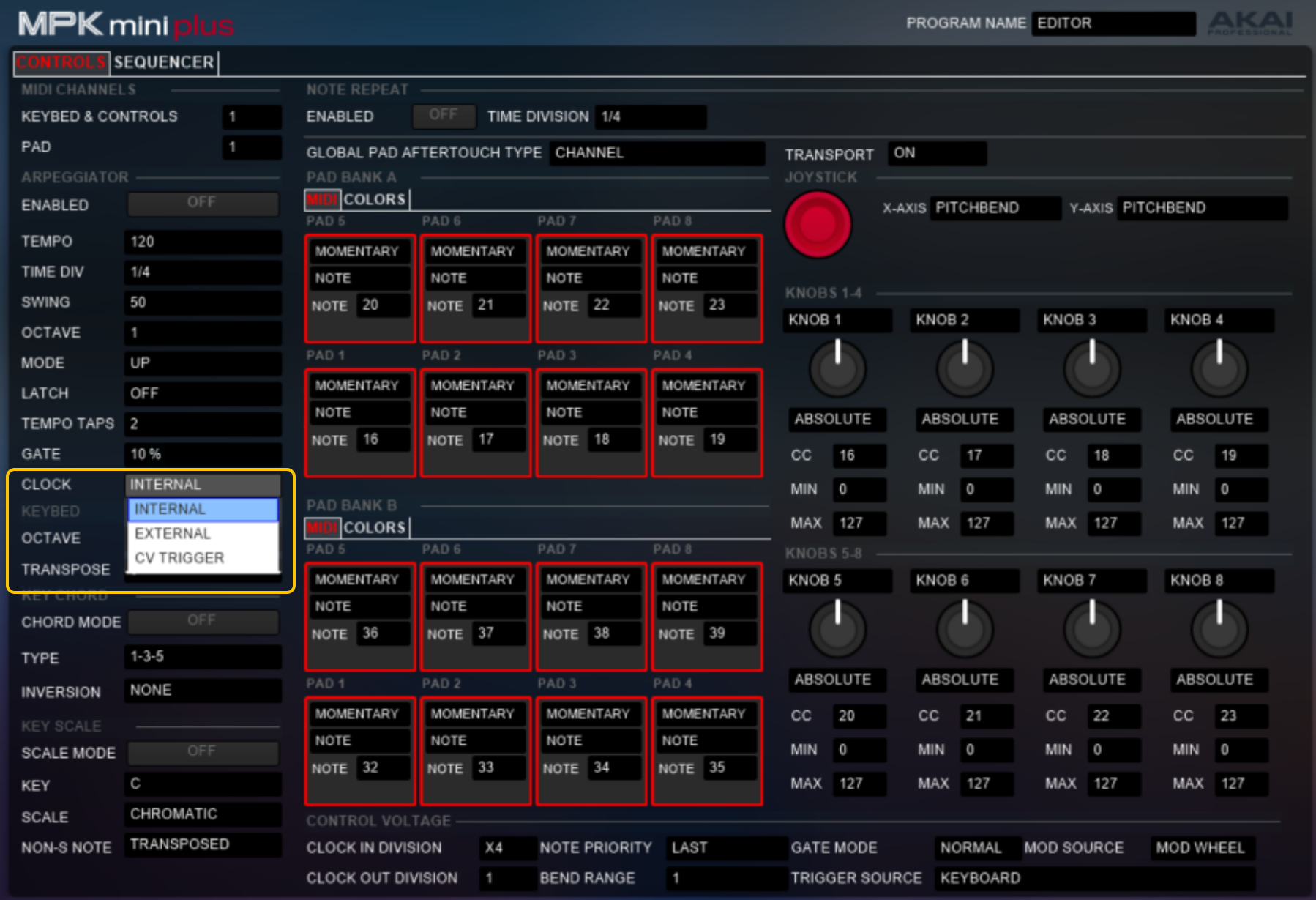
Task: Click the note number 23 field
Action: [x=730, y=305]
